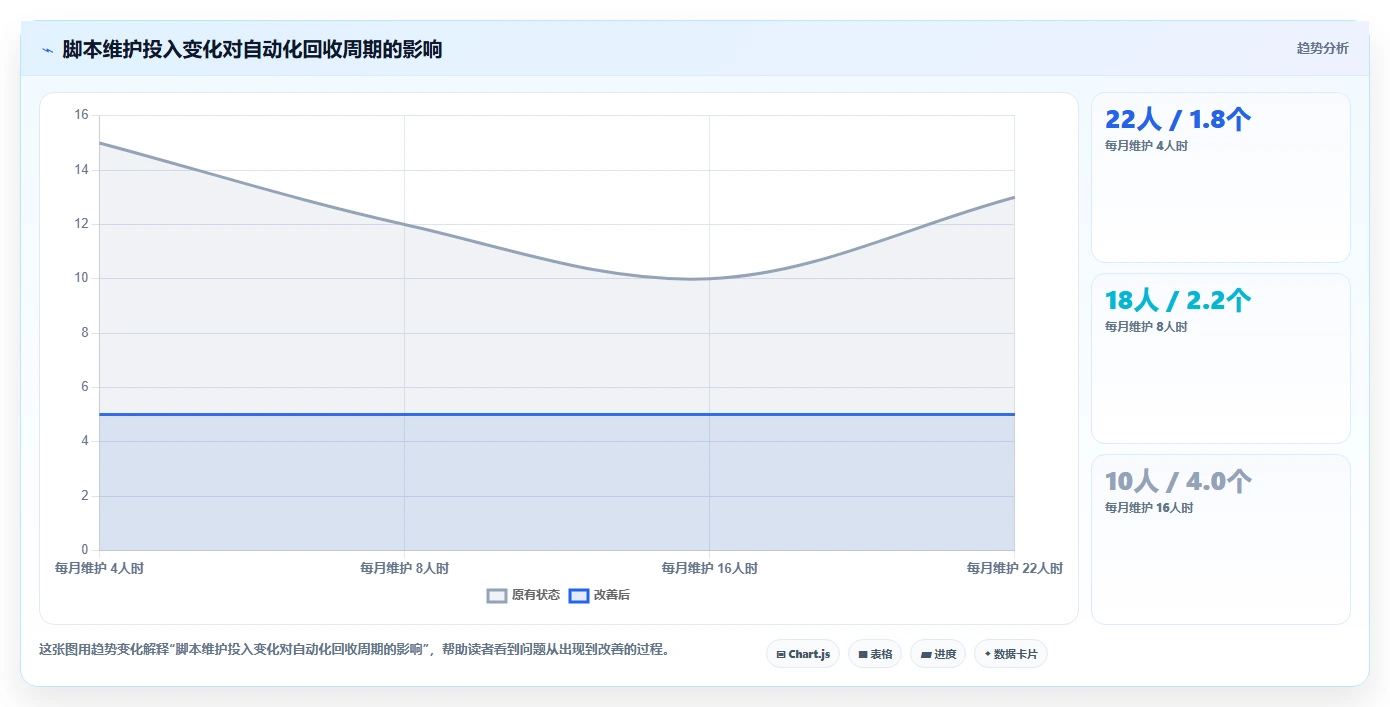Click the icon inside 进度 chip

click(926, 655)
